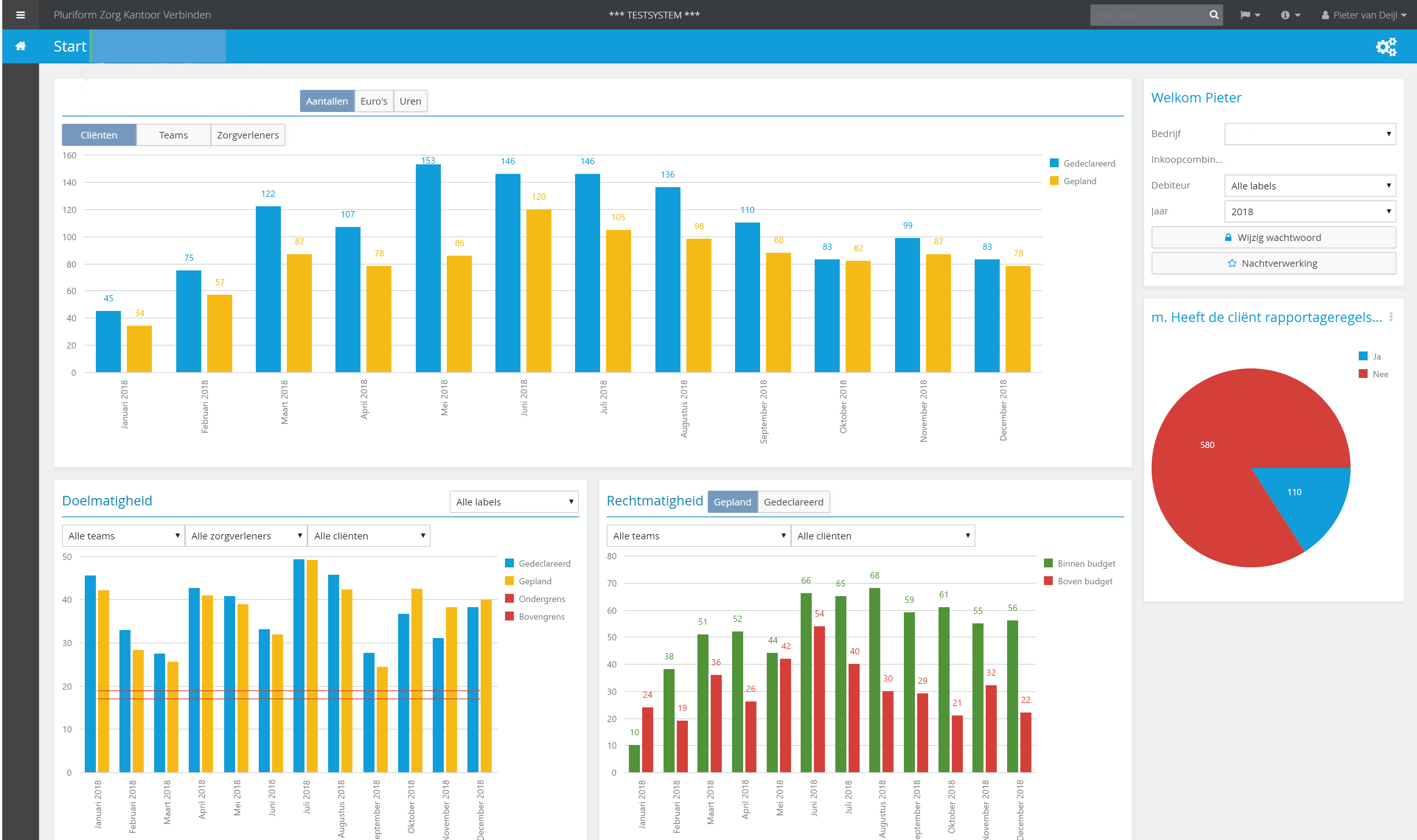The image size is (1417, 840).
Task: Click the Nachtverwerking button
Action: 1273,263
